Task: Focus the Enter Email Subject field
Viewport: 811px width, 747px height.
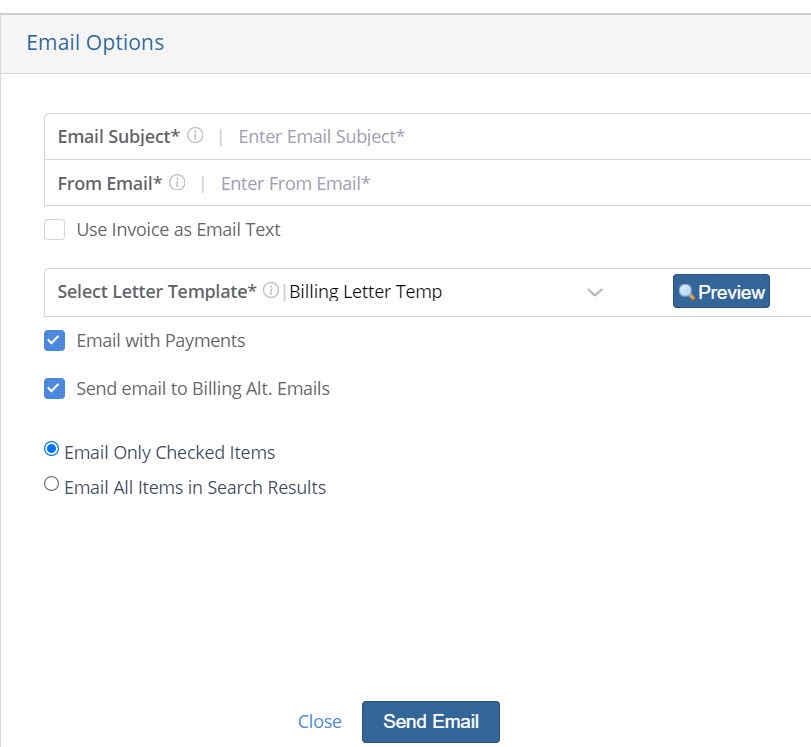Action: (x=522, y=137)
